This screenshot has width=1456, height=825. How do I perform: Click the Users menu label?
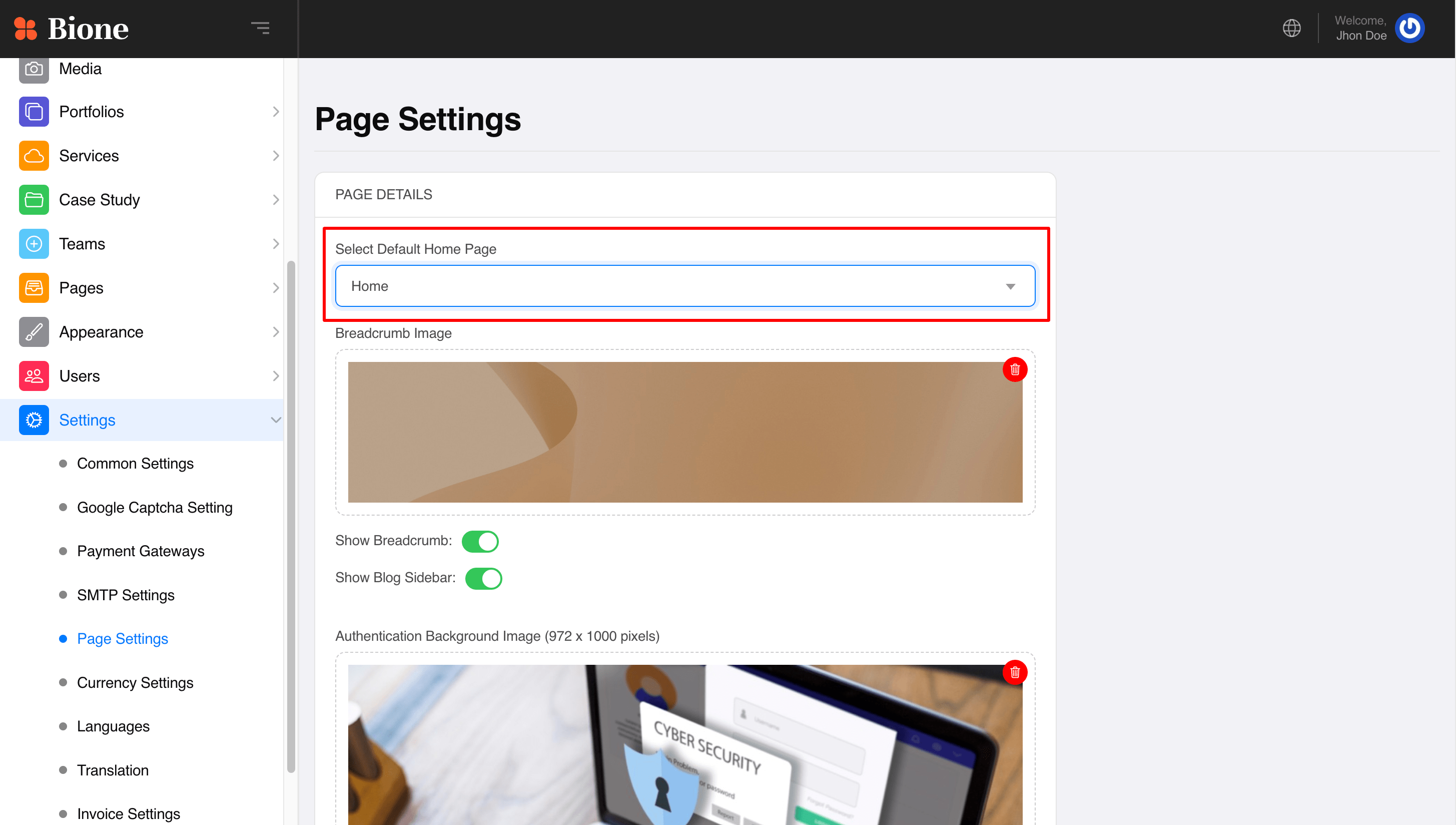coord(79,376)
